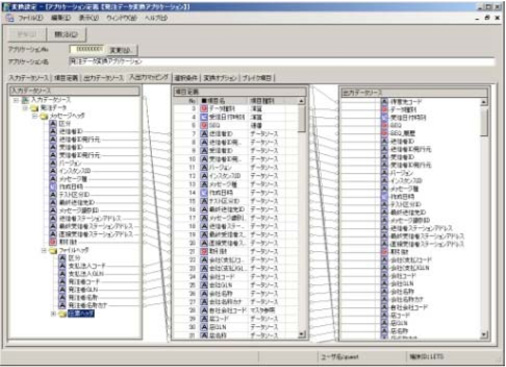
Task: Click the SEQ icon in item definition list
Action: pos(204,126)
